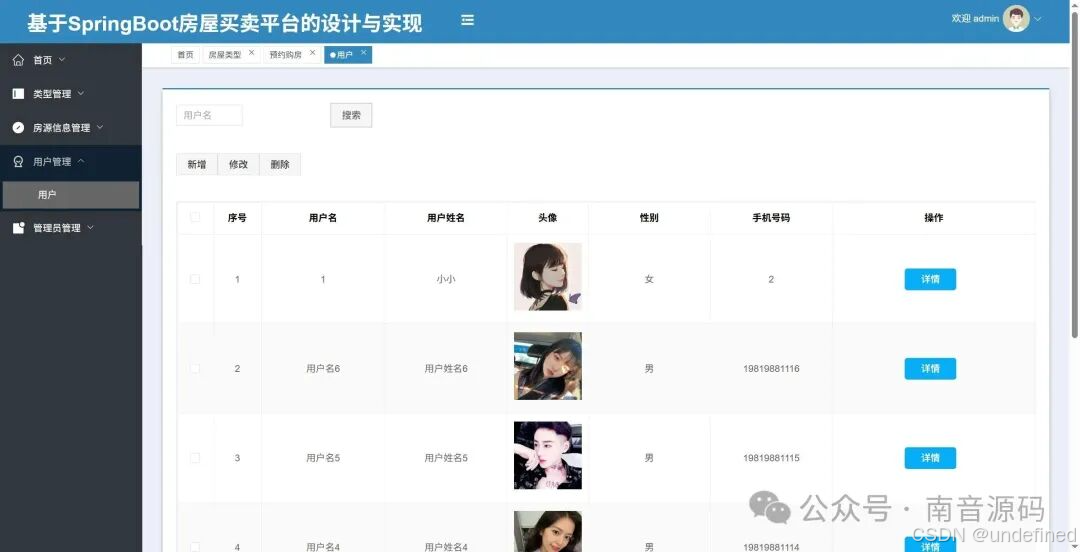Click the 房源信息管理 sidebar icon
The width and height of the screenshot is (1080, 552).
pyautogui.click(x=19, y=127)
